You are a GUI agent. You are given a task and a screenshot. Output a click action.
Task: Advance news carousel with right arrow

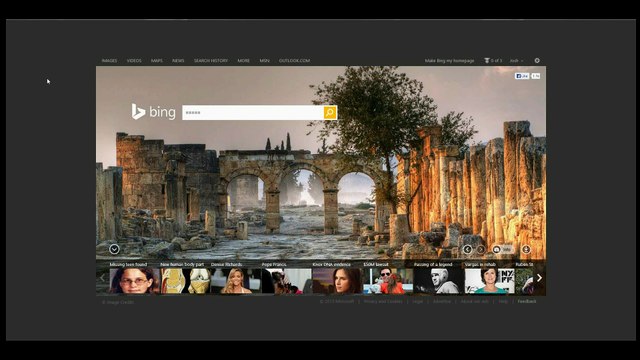539,278
